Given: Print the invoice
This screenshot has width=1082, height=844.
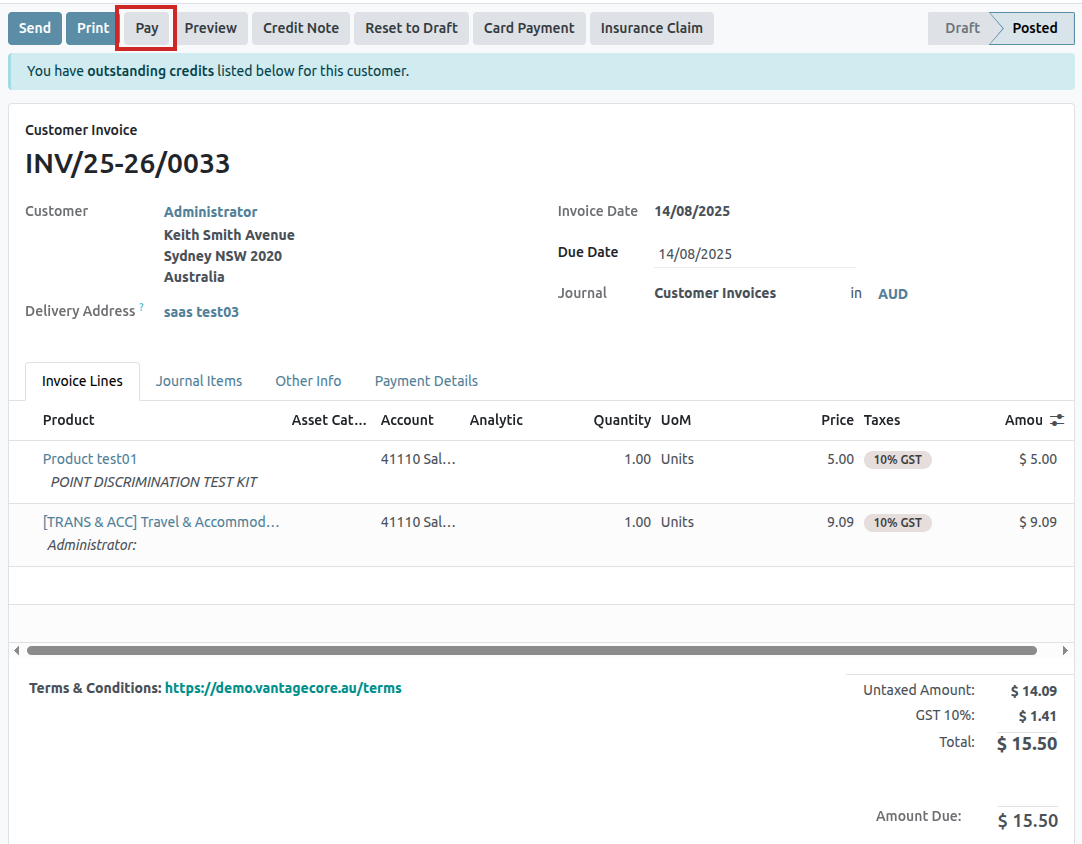Looking at the screenshot, I should click(x=93, y=28).
